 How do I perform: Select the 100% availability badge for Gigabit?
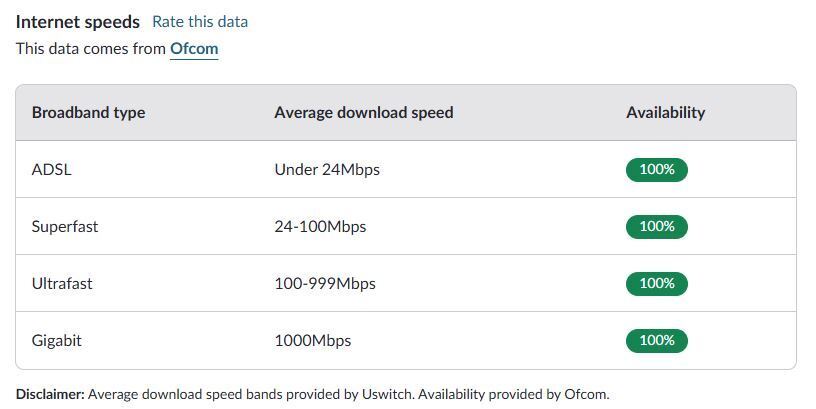[x=657, y=340]
